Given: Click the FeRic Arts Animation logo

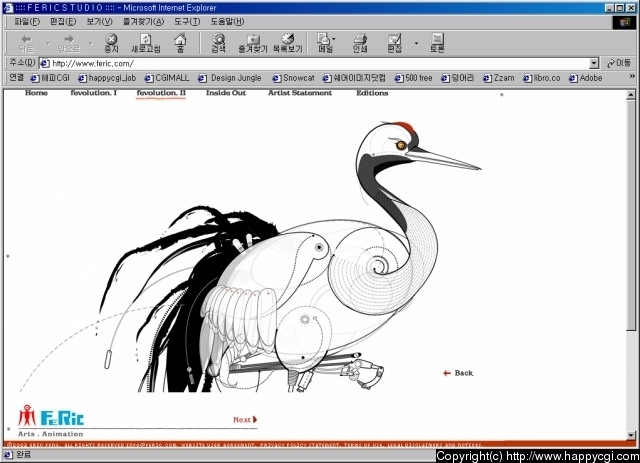Looking at the screenshot, I should 51,421.
